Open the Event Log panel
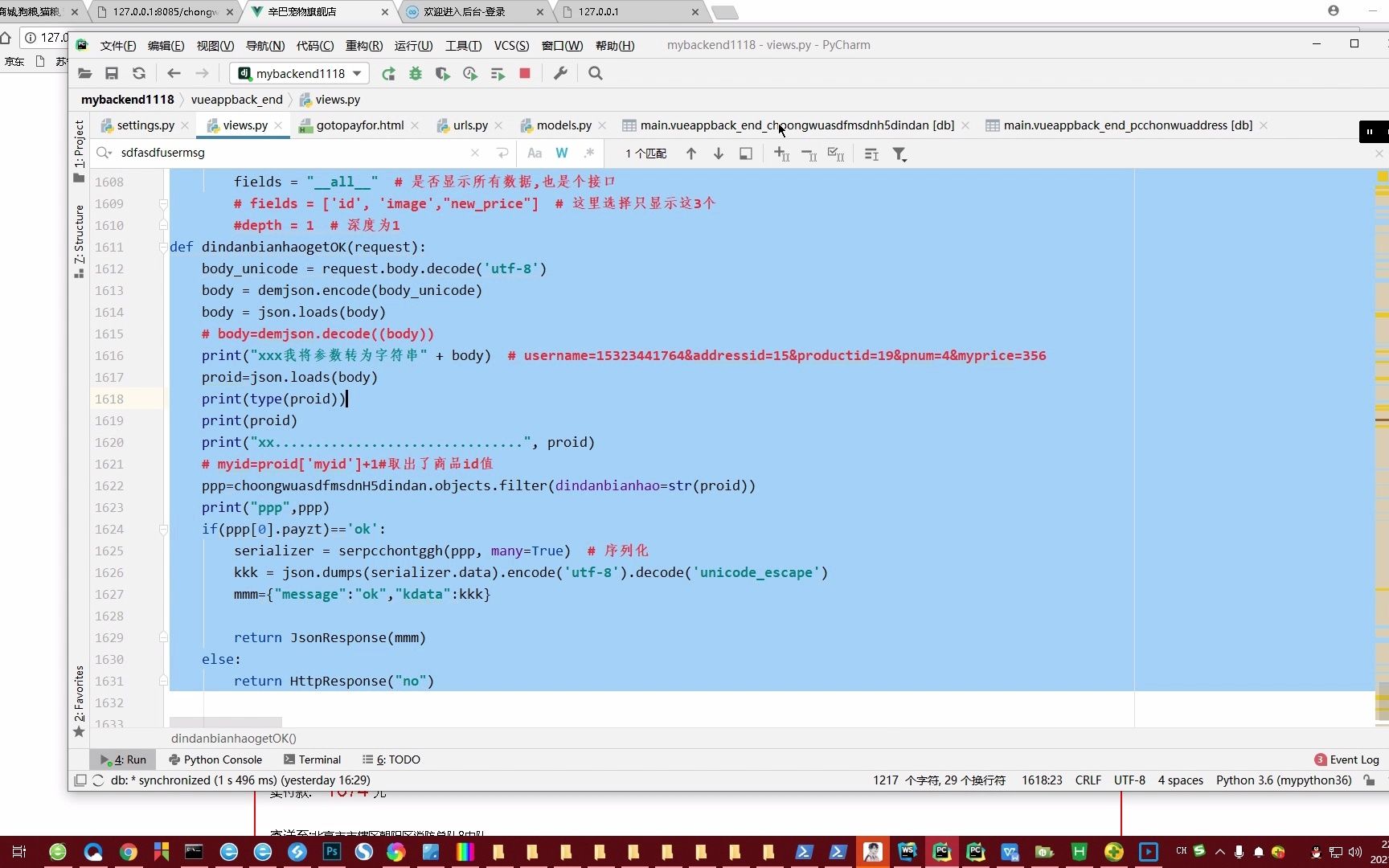Viewport: 1389px width, 868px height. (x=1347, y=759)
